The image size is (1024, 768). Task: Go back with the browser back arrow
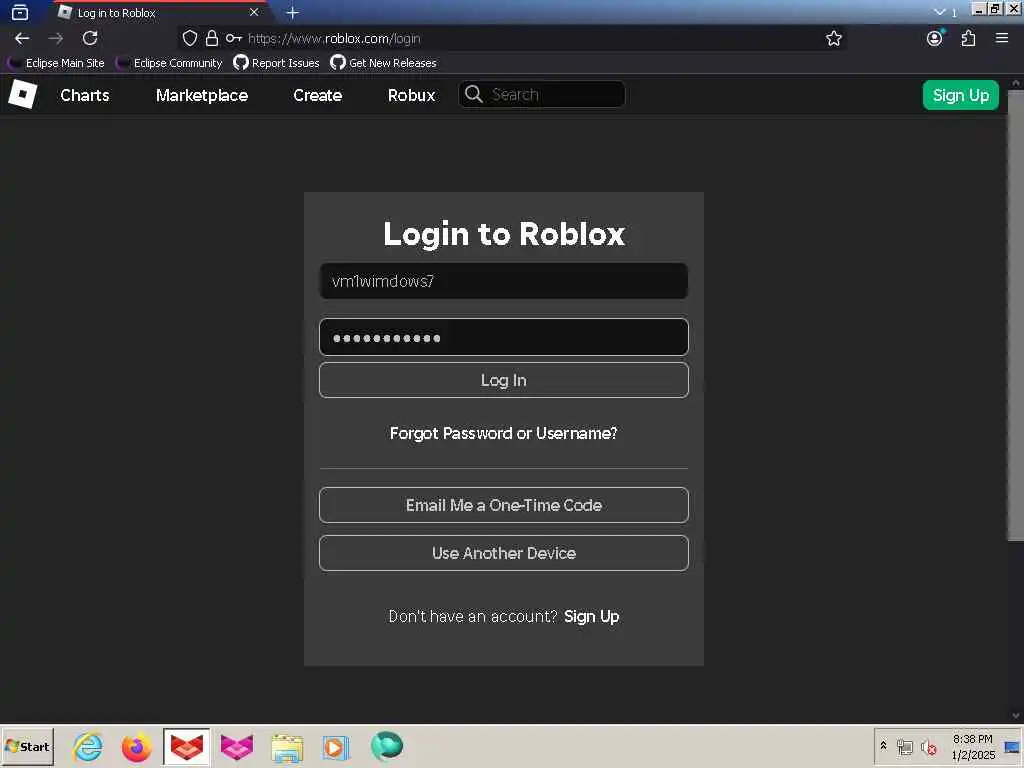[22, 39]
